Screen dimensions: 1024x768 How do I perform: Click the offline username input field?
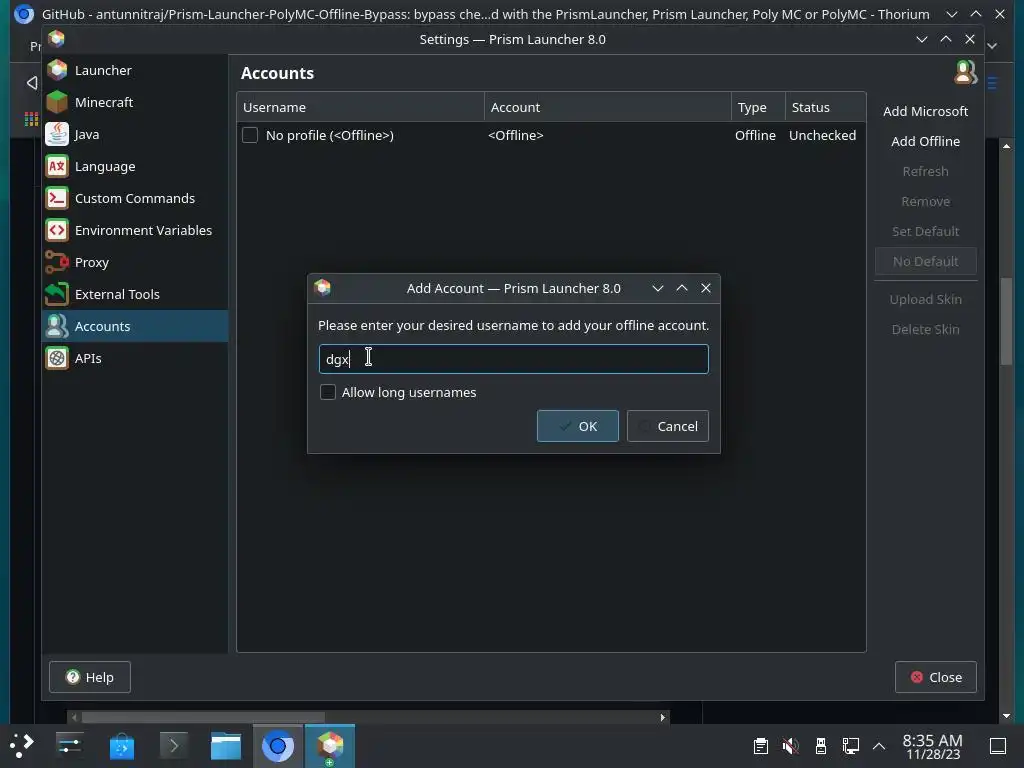[513, 359]
